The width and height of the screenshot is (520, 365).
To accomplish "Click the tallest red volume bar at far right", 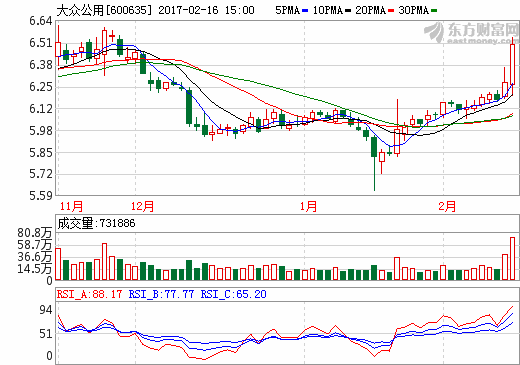I will point(512,258).
